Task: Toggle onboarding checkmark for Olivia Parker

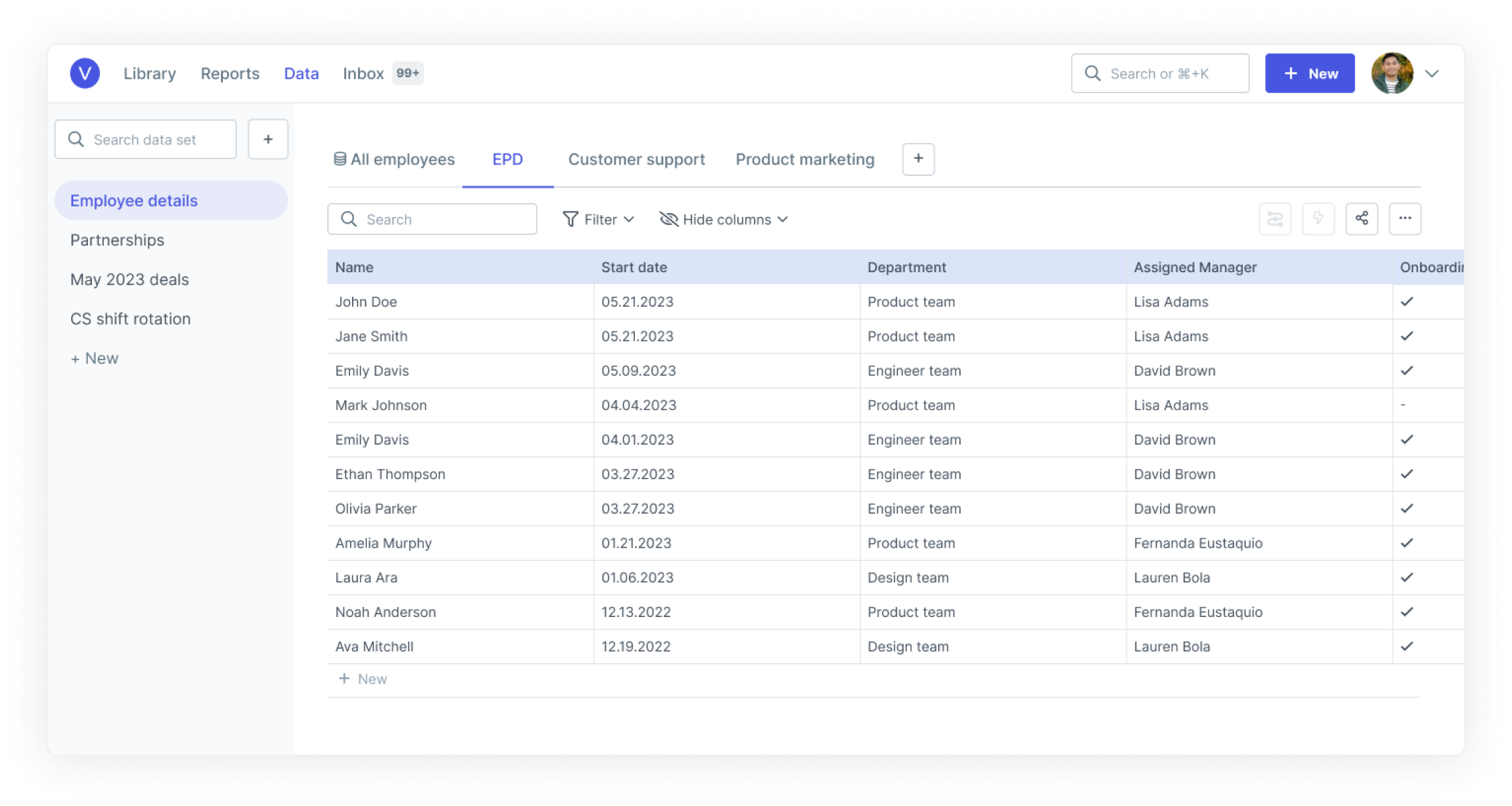Action: tap(1407, 508)
